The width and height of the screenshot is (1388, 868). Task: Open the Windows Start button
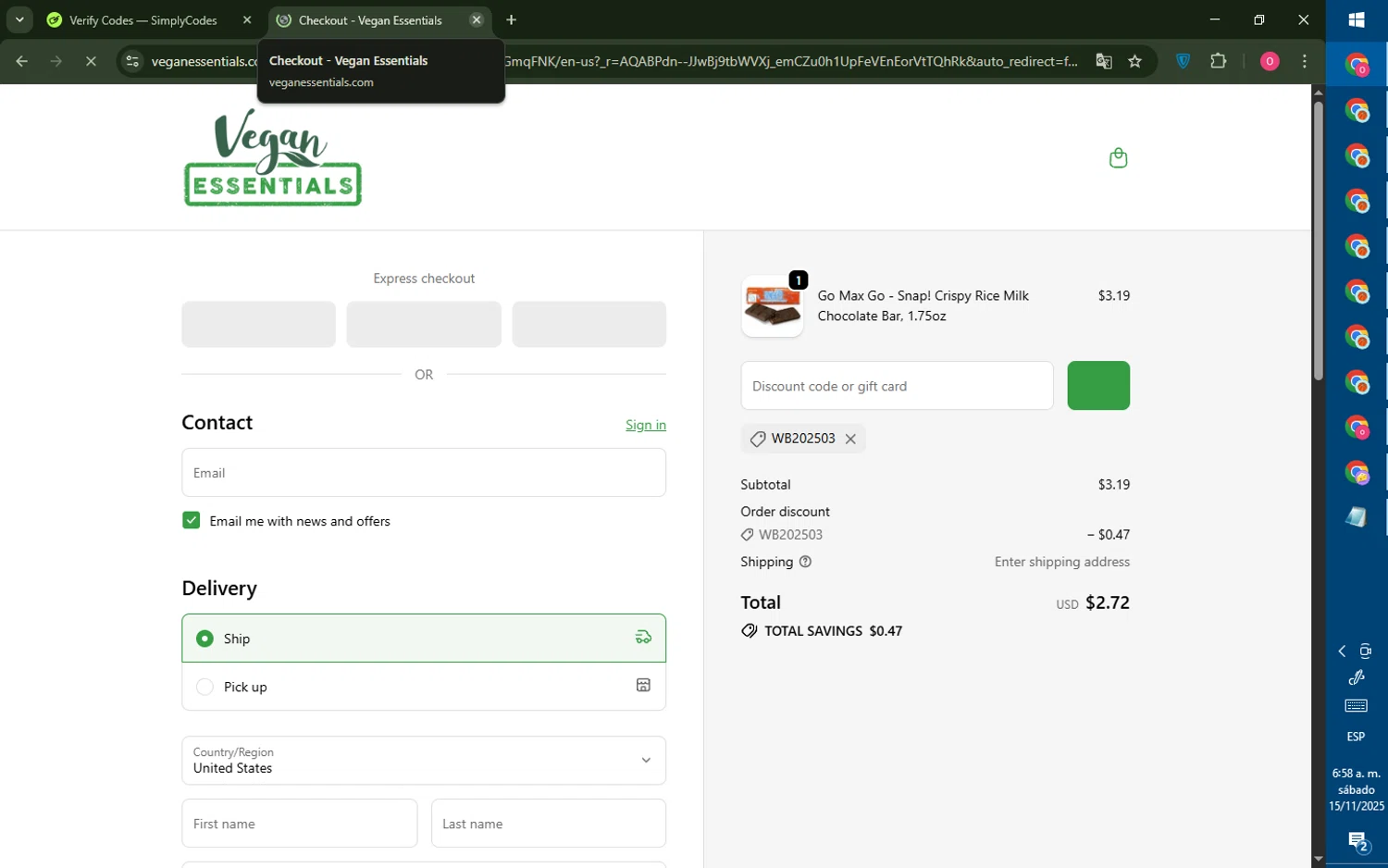[1357, 20]
